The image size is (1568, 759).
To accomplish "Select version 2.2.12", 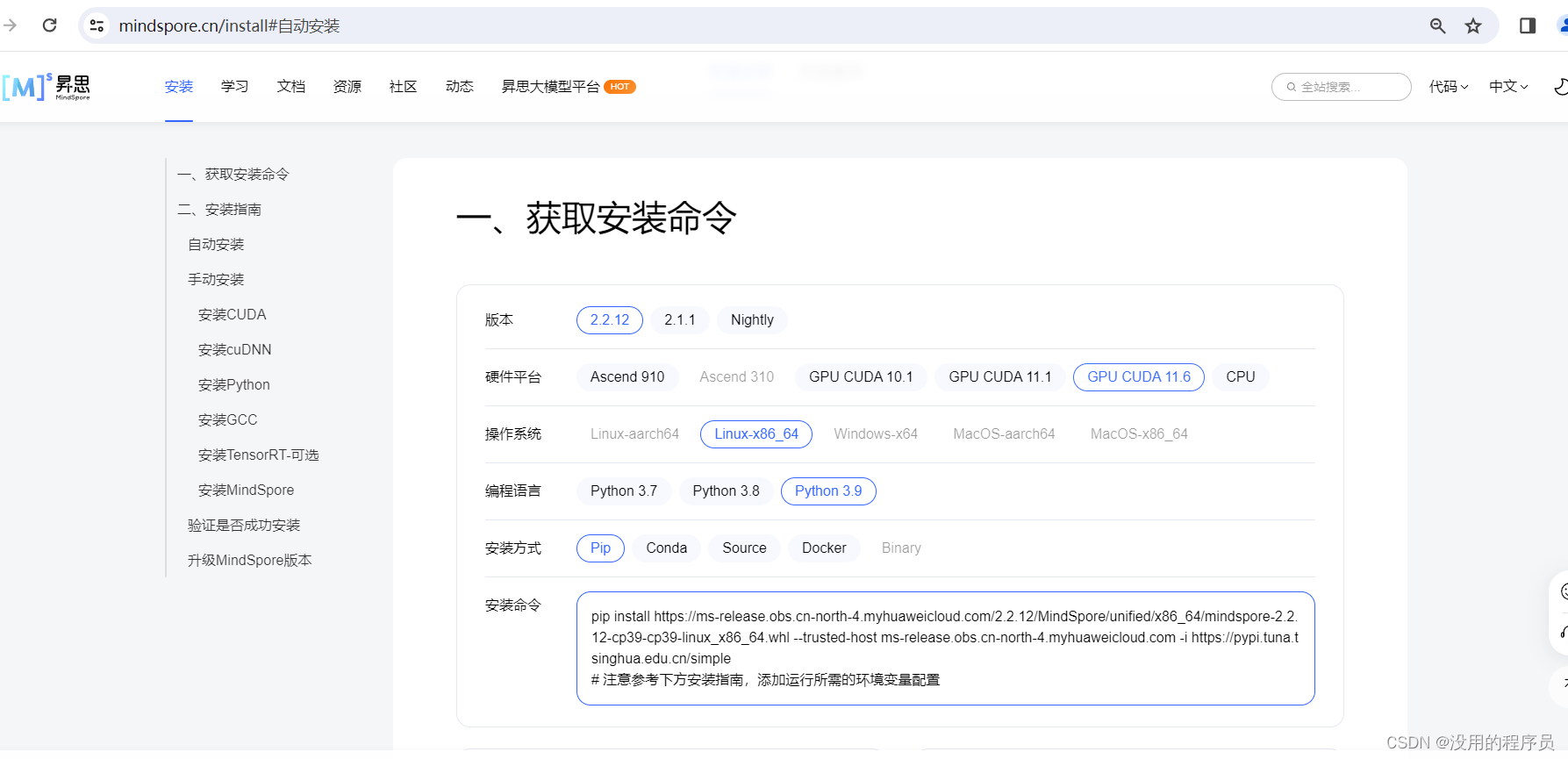I will pos(610,320).
